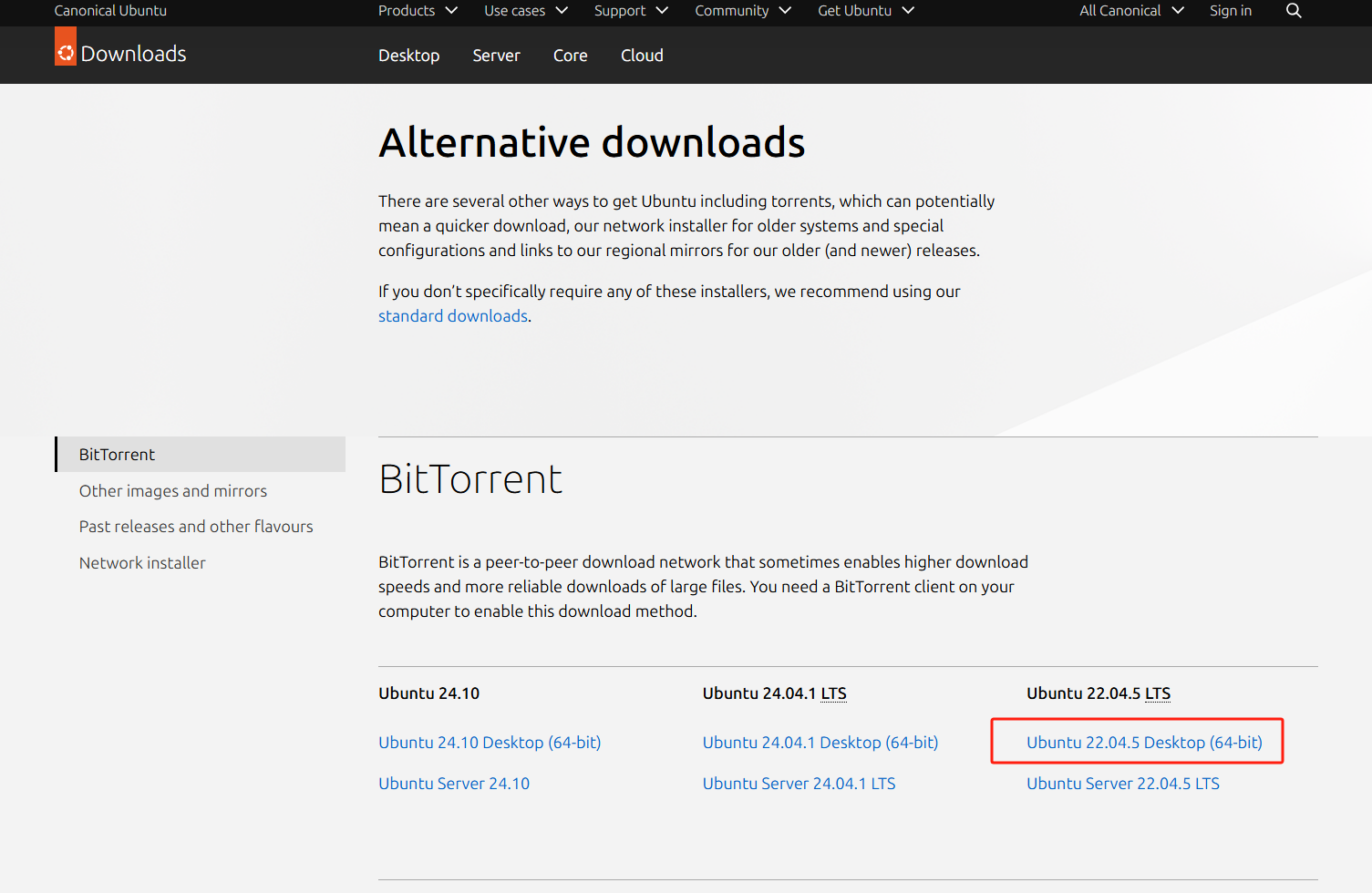Expand the Use cases dropdown menu
The width and height of the screenshot is (1372, 893).
526,11
